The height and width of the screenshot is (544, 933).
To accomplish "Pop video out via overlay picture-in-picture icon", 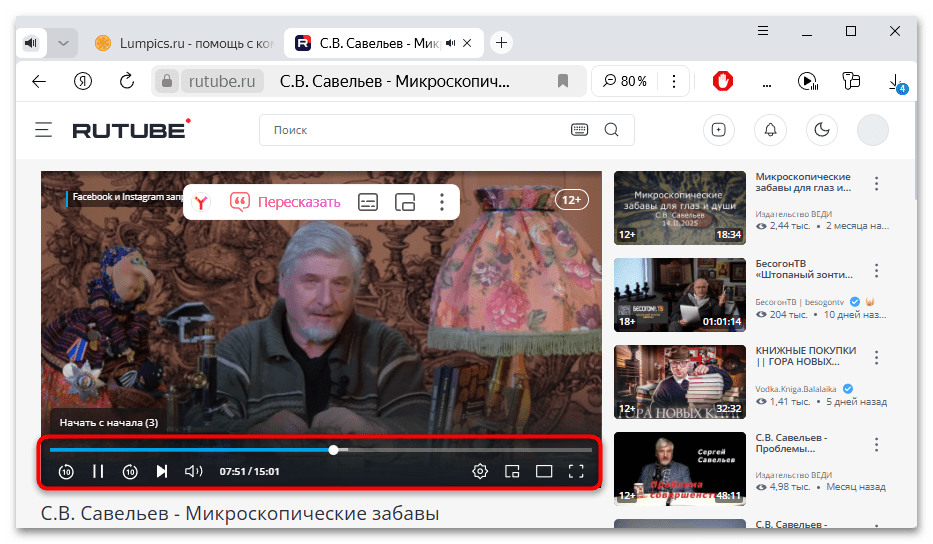I will (x=405, y=202).
